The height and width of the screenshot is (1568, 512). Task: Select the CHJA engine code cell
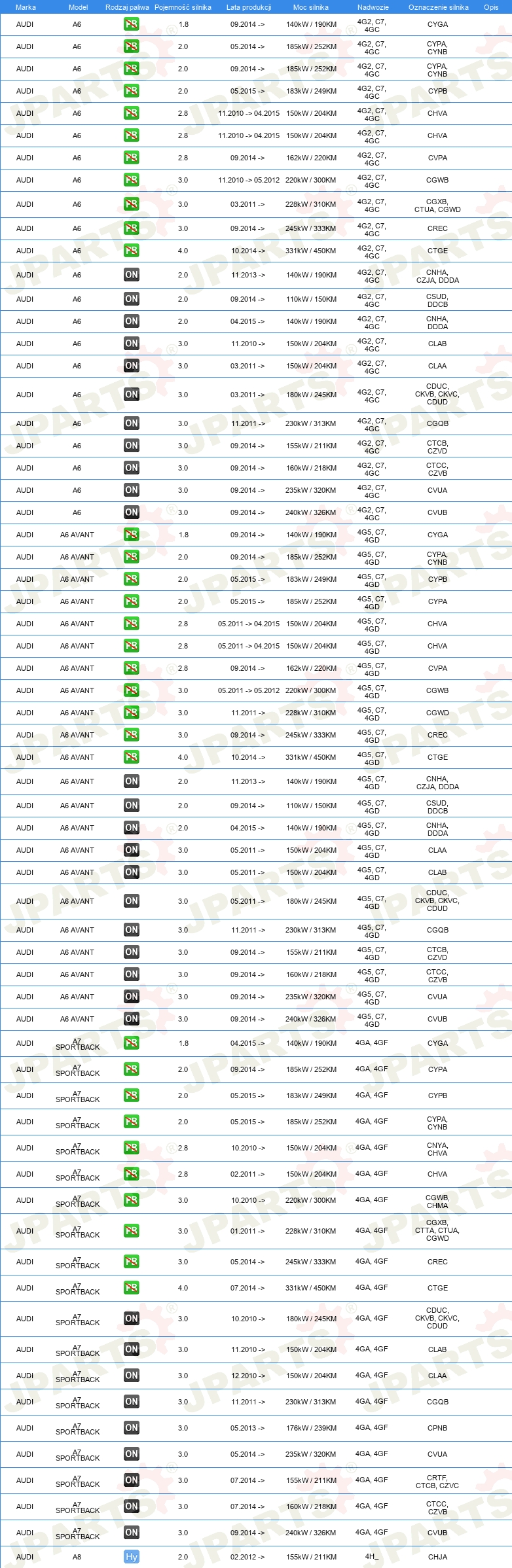[437, 1557]
